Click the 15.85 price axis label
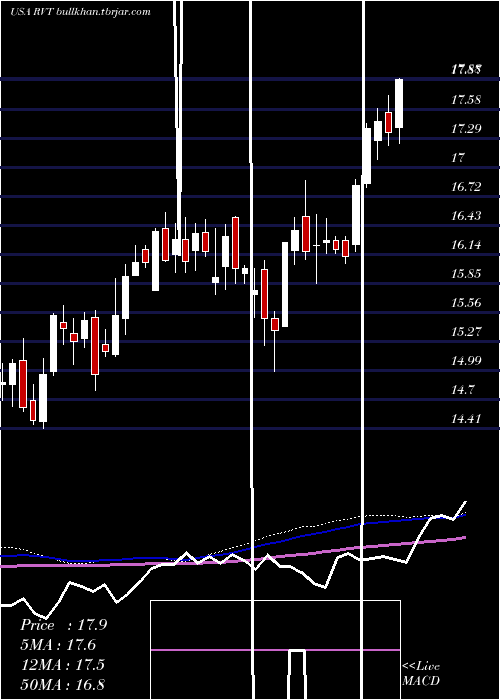500x700 pixels. point(466,274)
